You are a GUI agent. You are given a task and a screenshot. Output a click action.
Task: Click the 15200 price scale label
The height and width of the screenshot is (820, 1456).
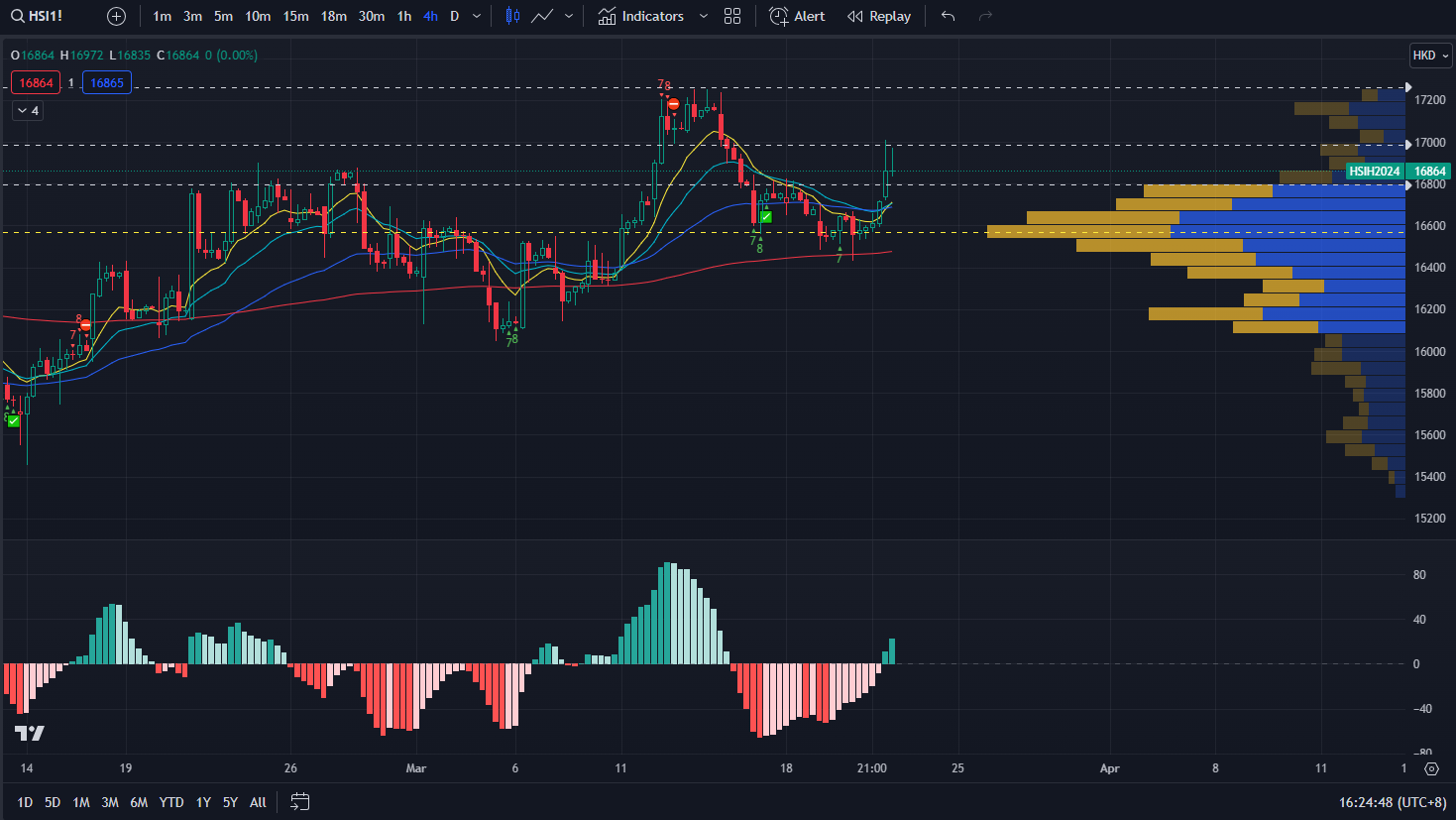[1429, 519]
